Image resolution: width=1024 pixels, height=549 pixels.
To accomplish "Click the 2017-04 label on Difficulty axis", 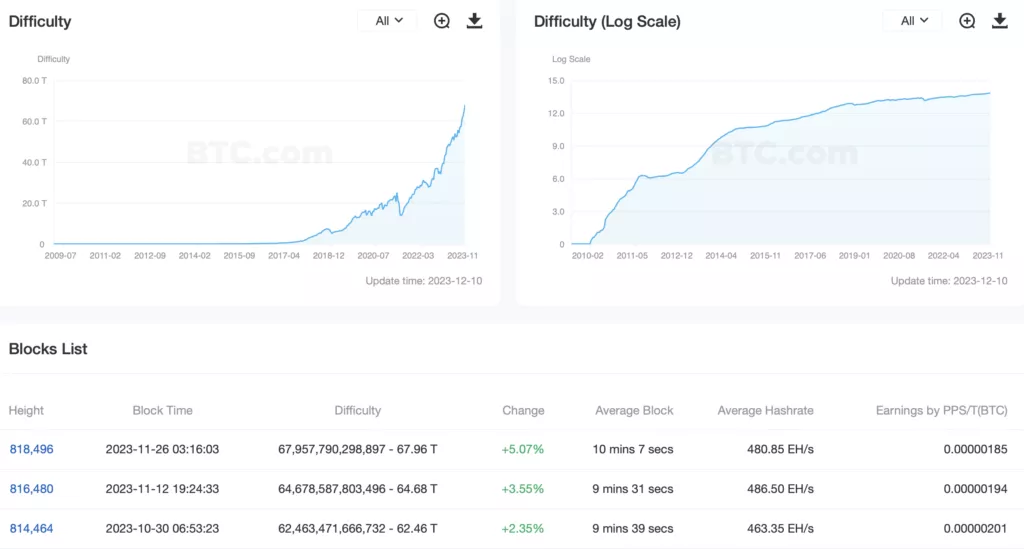I will coord(284,256).
